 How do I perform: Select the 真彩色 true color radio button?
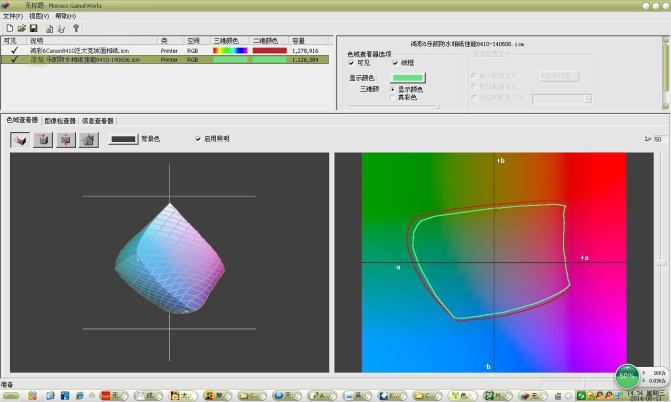(x=393, y=96)
